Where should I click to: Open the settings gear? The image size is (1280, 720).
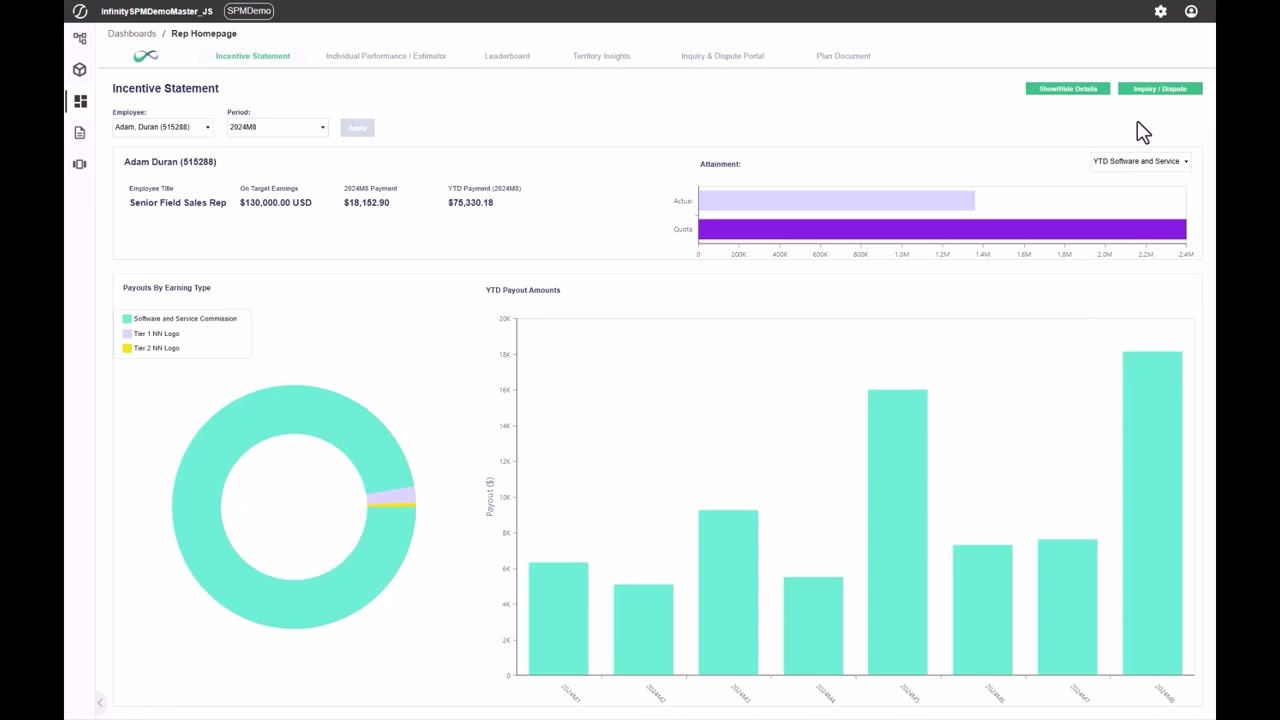[1160, 11]
